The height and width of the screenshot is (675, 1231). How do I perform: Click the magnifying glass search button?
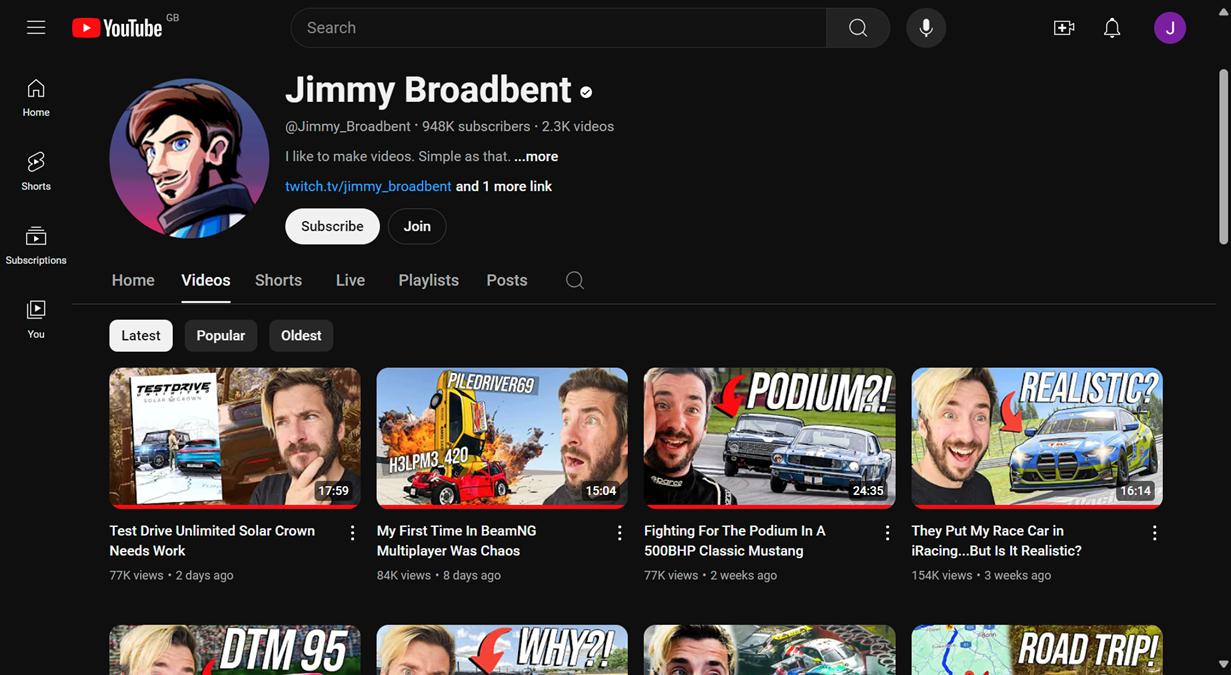(857, 27)
